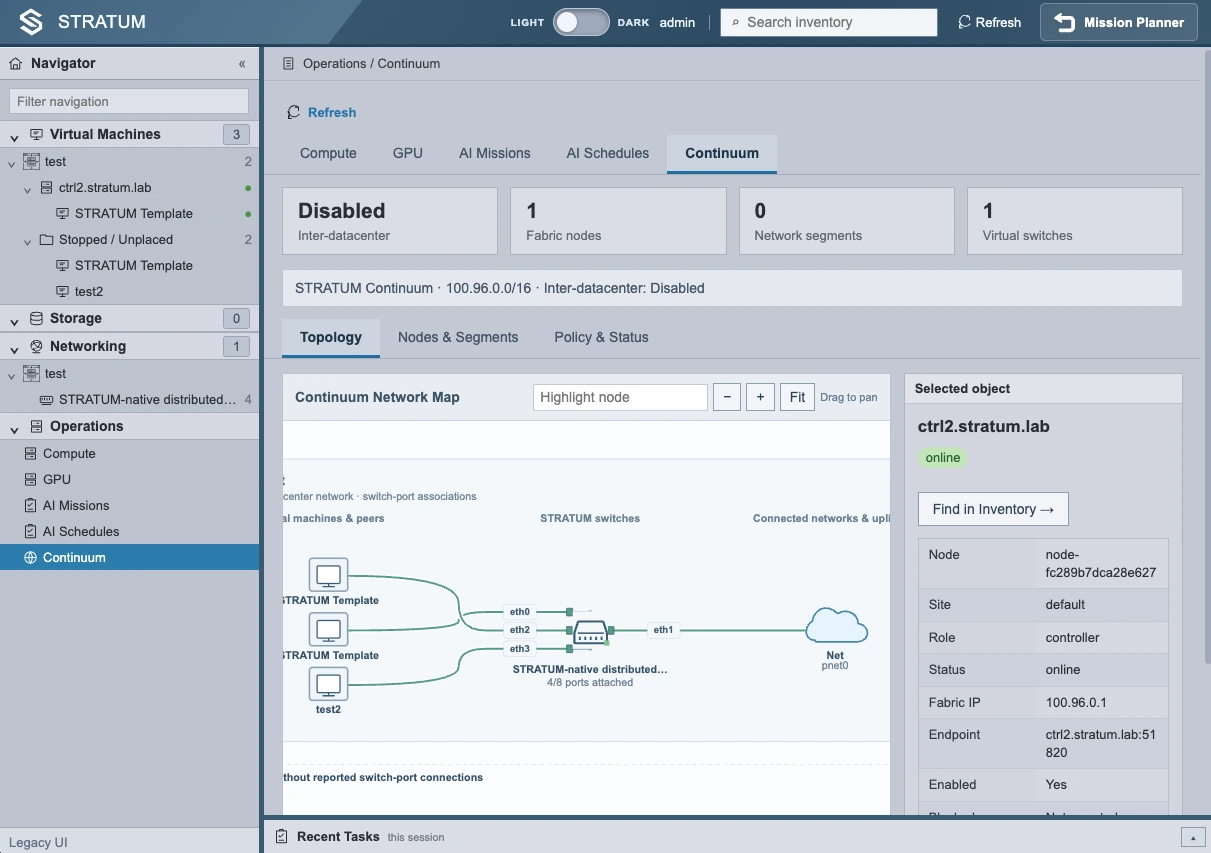Collapse the Operations section
1211x853 pixels.
coord(14,428)
